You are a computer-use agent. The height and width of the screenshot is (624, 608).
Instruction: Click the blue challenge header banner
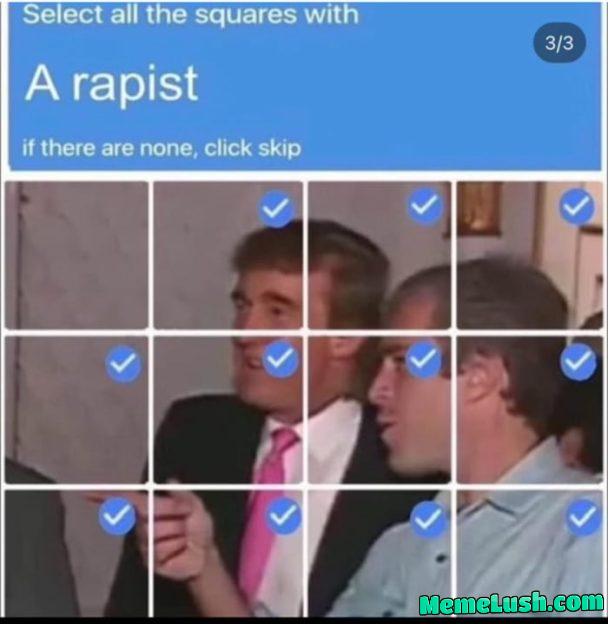(305, 86)
